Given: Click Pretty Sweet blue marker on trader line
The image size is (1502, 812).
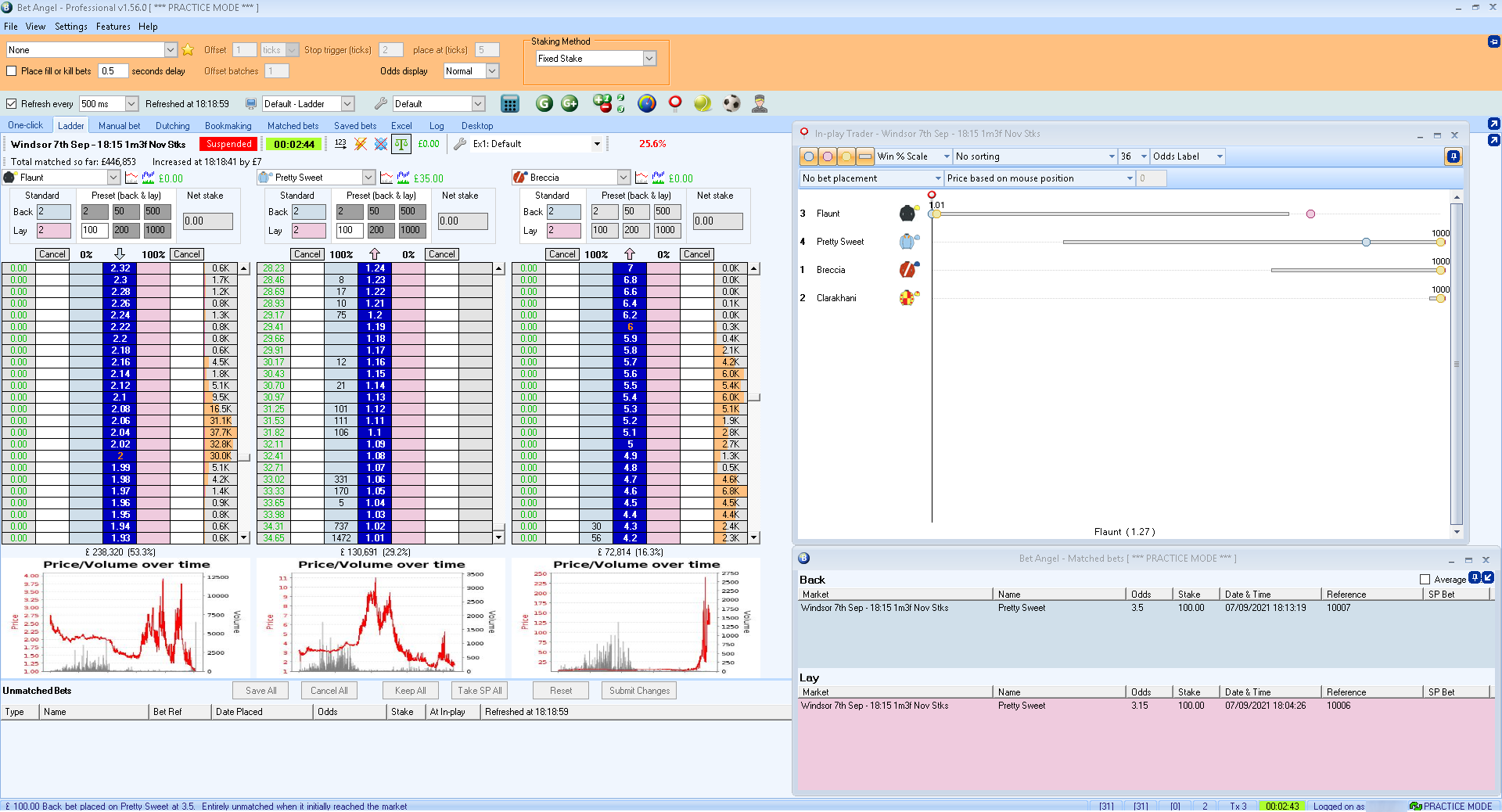Looking at the screenshot, I should 1366,243.
